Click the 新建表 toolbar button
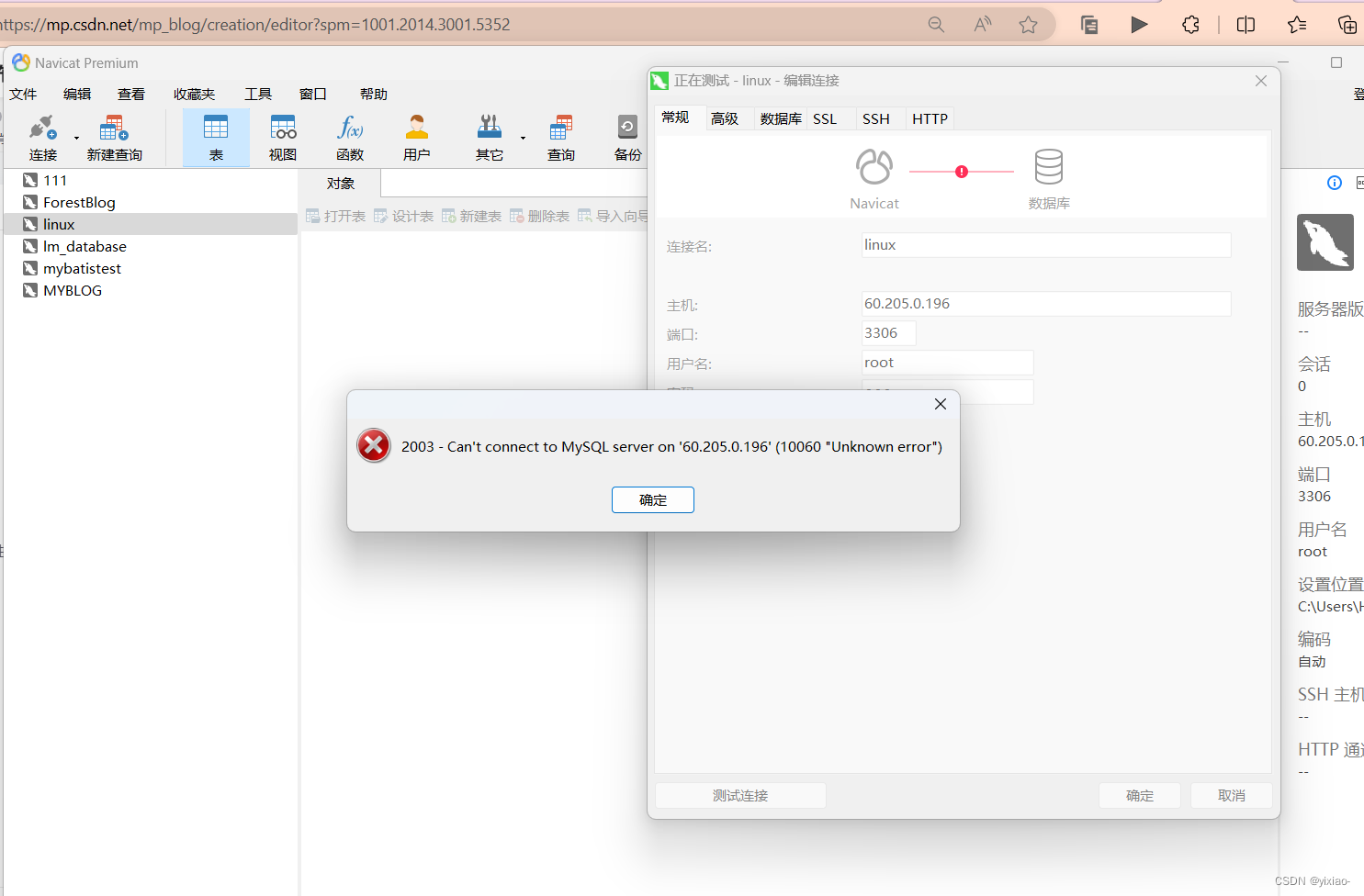 click(x=471, y=216)
